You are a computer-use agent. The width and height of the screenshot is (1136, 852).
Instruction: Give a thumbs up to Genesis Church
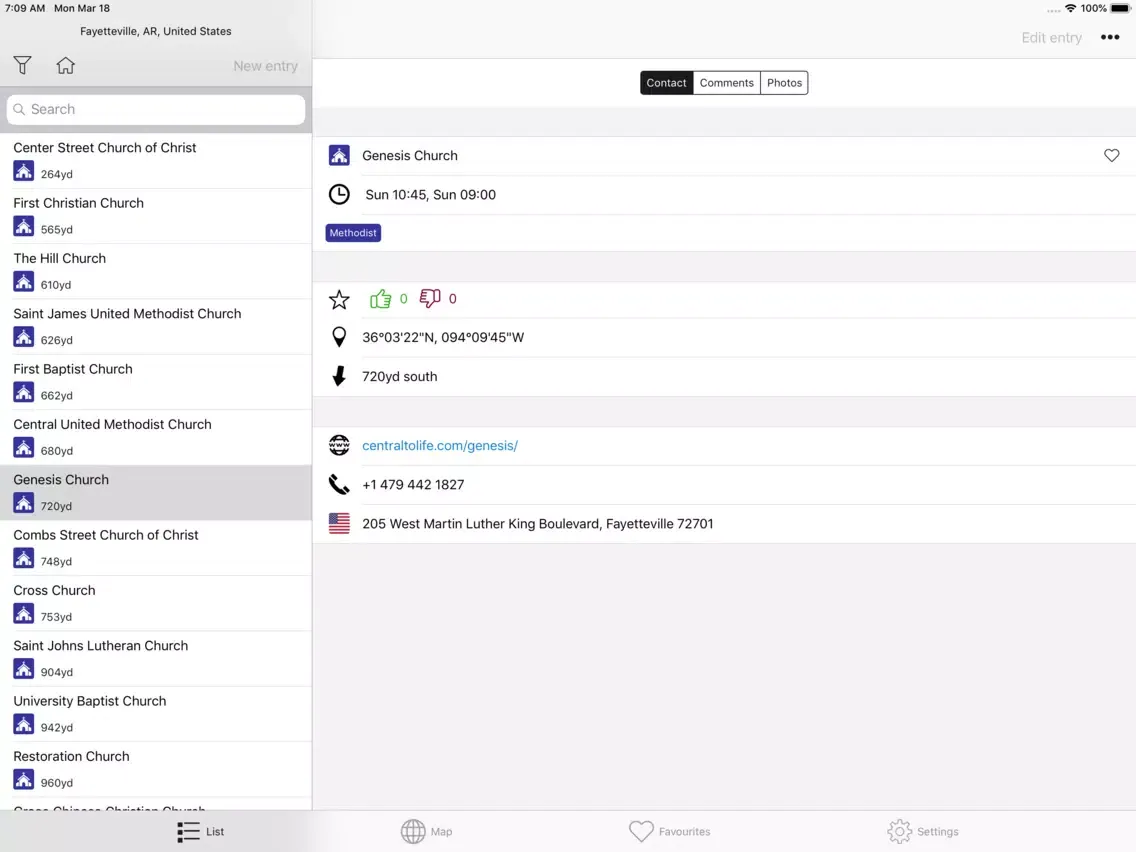(x=380, y=298)
